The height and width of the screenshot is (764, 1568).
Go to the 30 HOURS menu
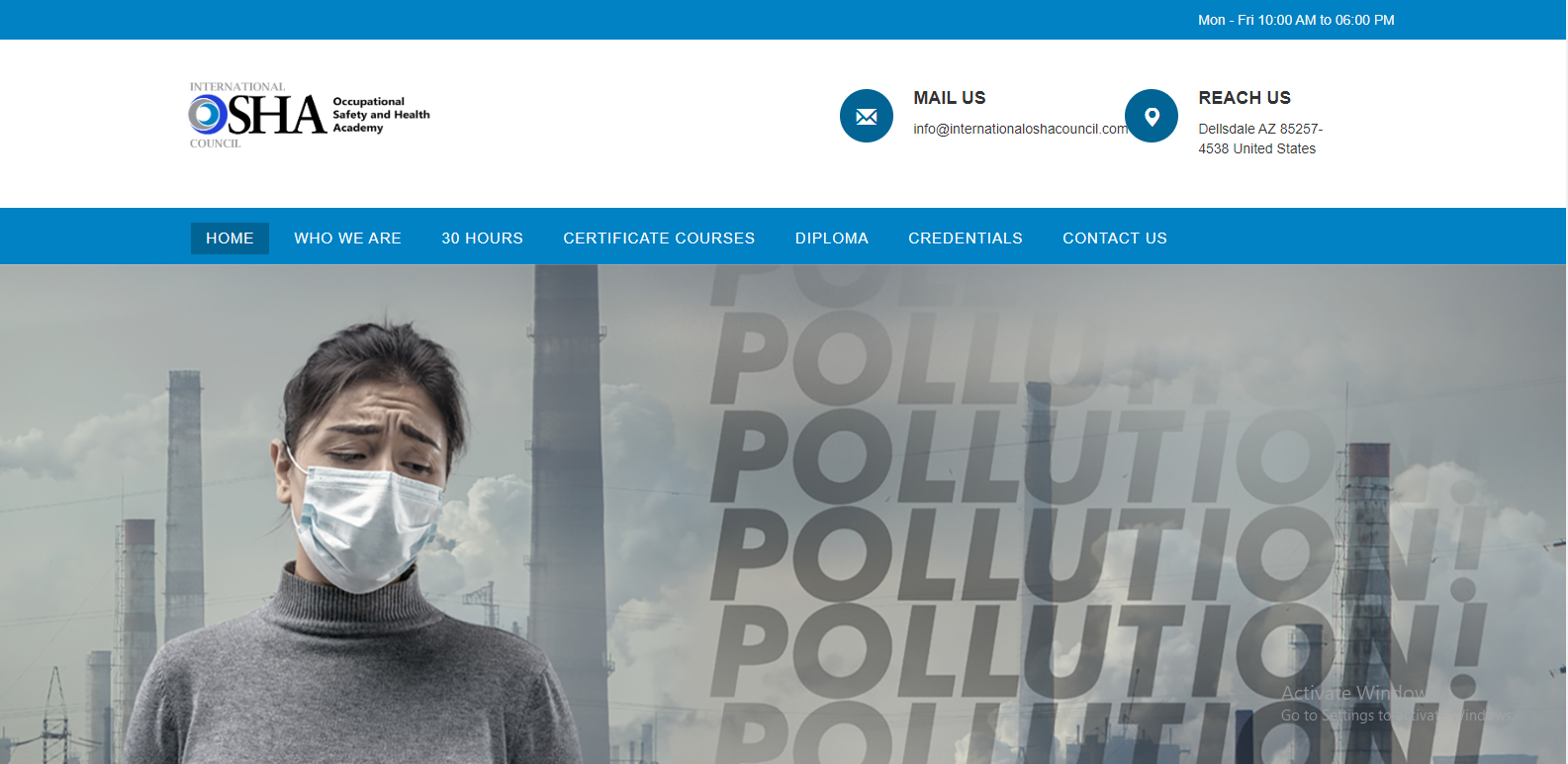pyautogui.click(x=482, y=239)
